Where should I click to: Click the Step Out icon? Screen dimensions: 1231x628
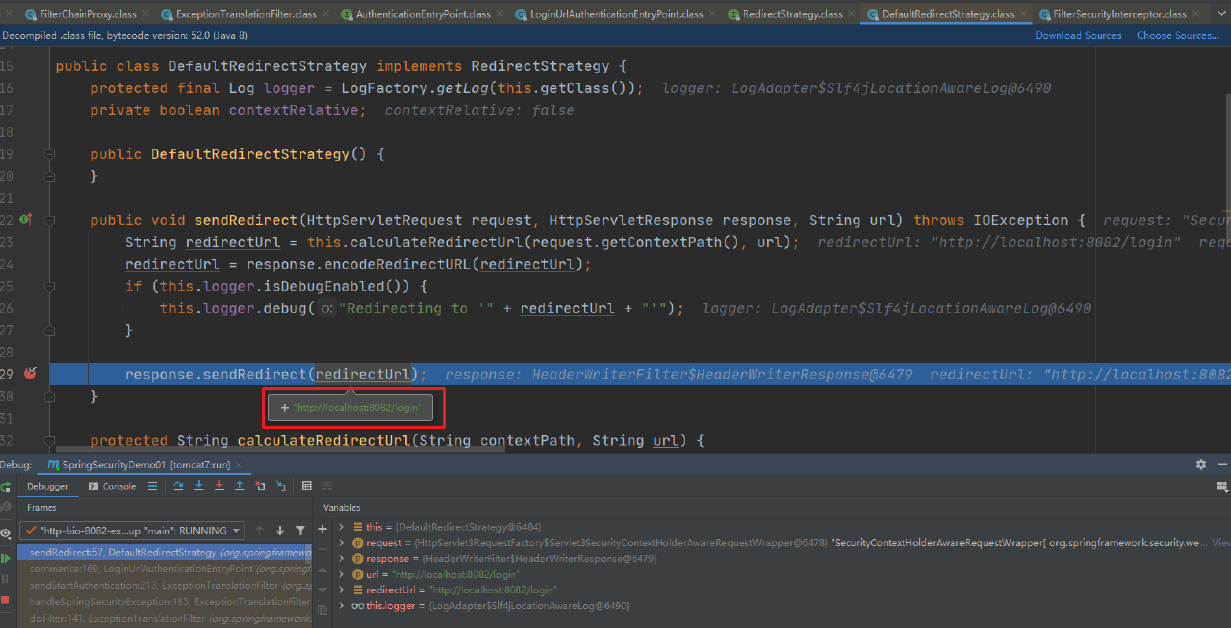[240, 486]
